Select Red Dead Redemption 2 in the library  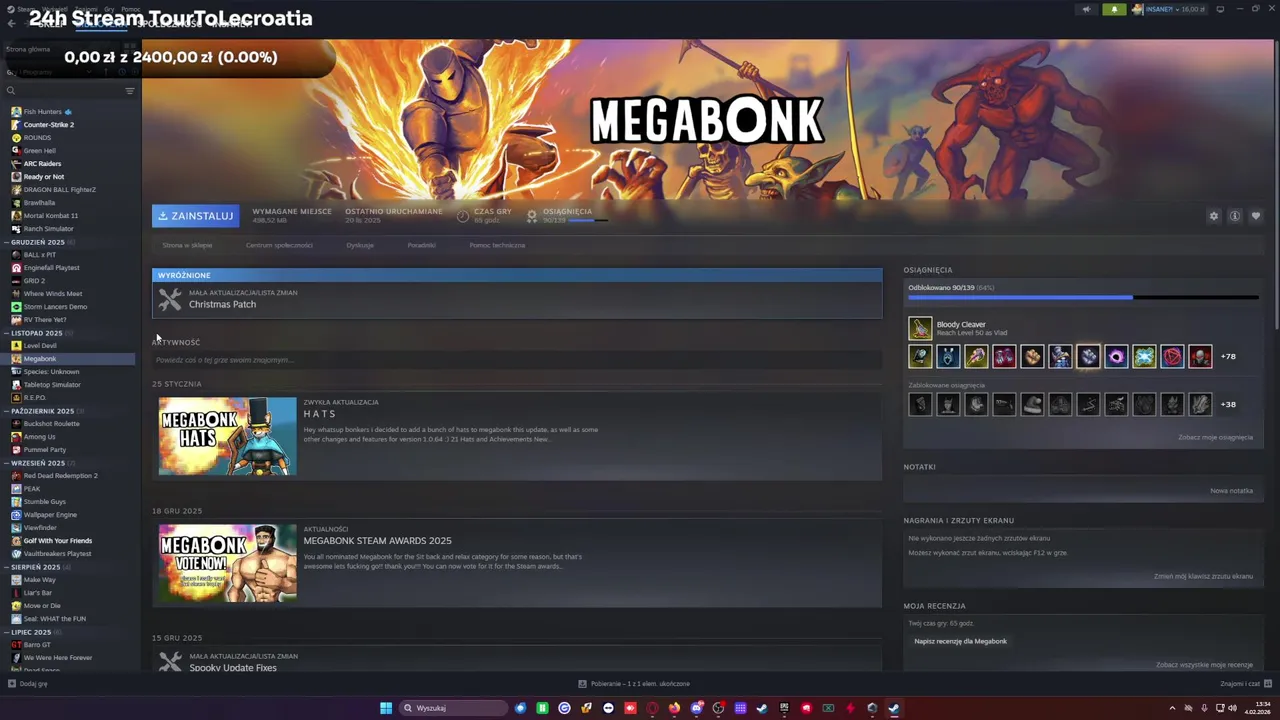point(60,476)
